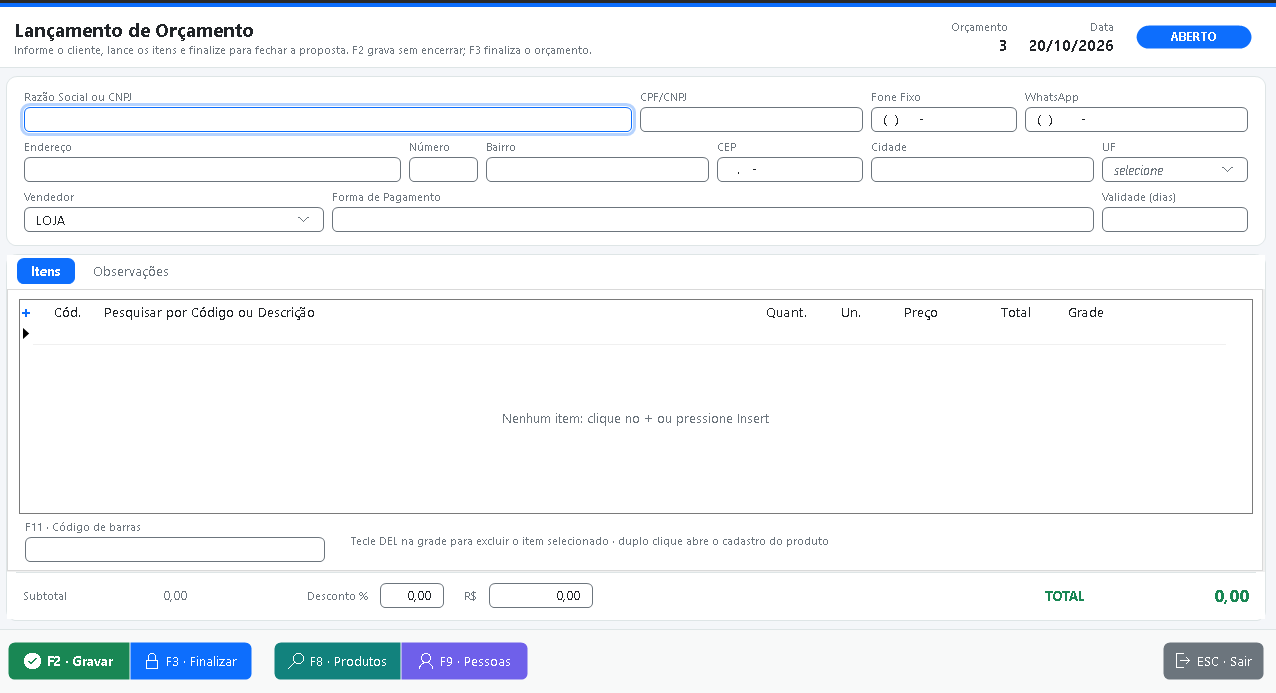Select the Fone Fixo input
The height and width of the screenshot is (693, 1276).
point(944,120)
